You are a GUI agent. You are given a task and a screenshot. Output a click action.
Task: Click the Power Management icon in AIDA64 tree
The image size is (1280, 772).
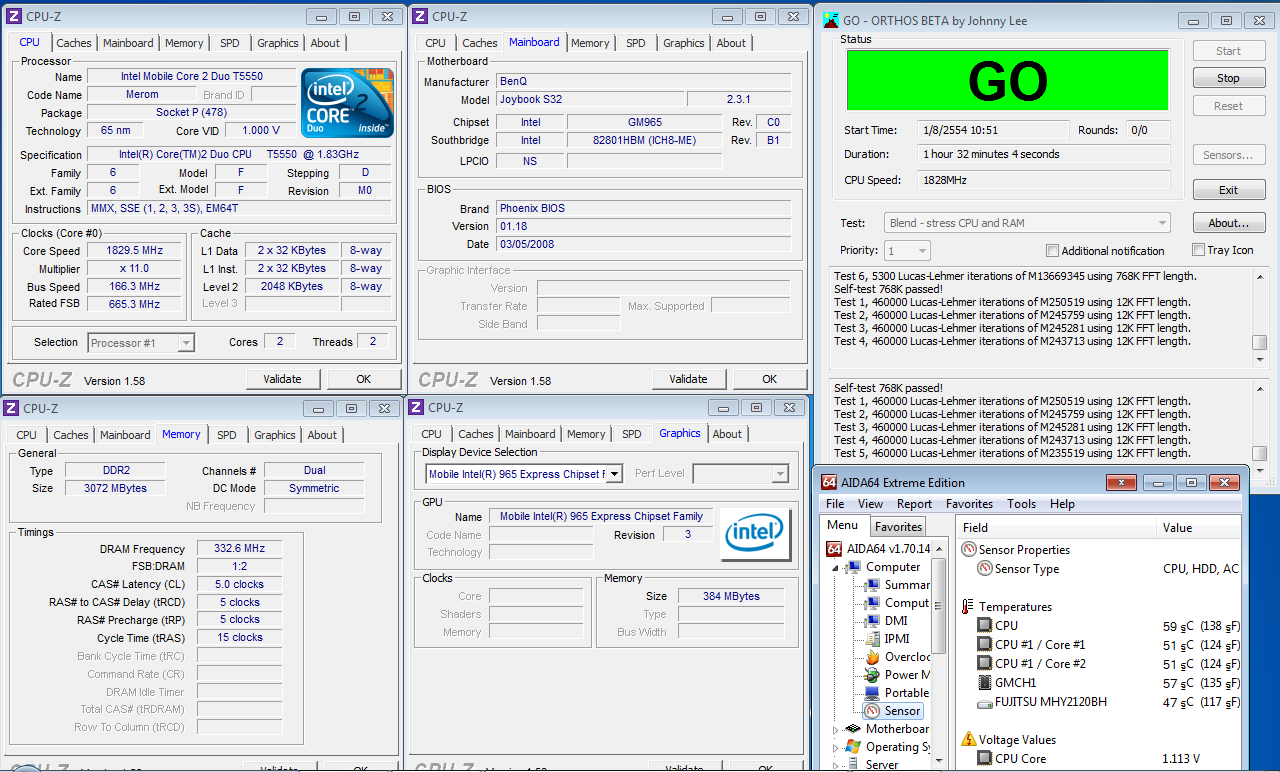coord(872,675)
